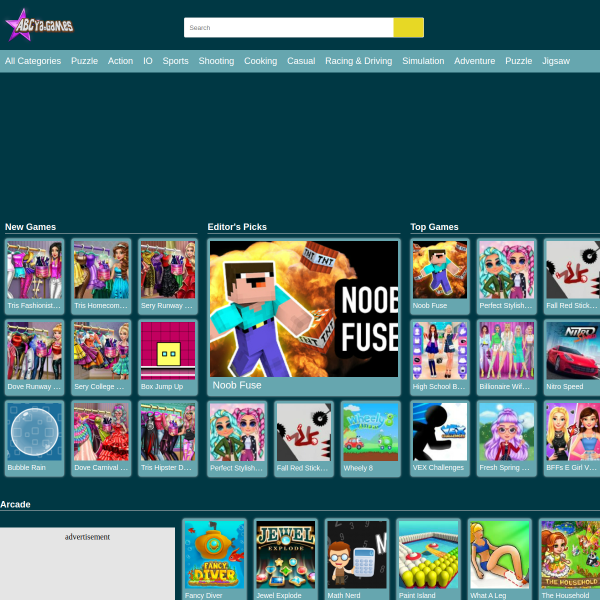Image resolution: width=600 pixels, height=600 pixels.
Task: Click the yellow search button
Action: [x=408, y=28]
